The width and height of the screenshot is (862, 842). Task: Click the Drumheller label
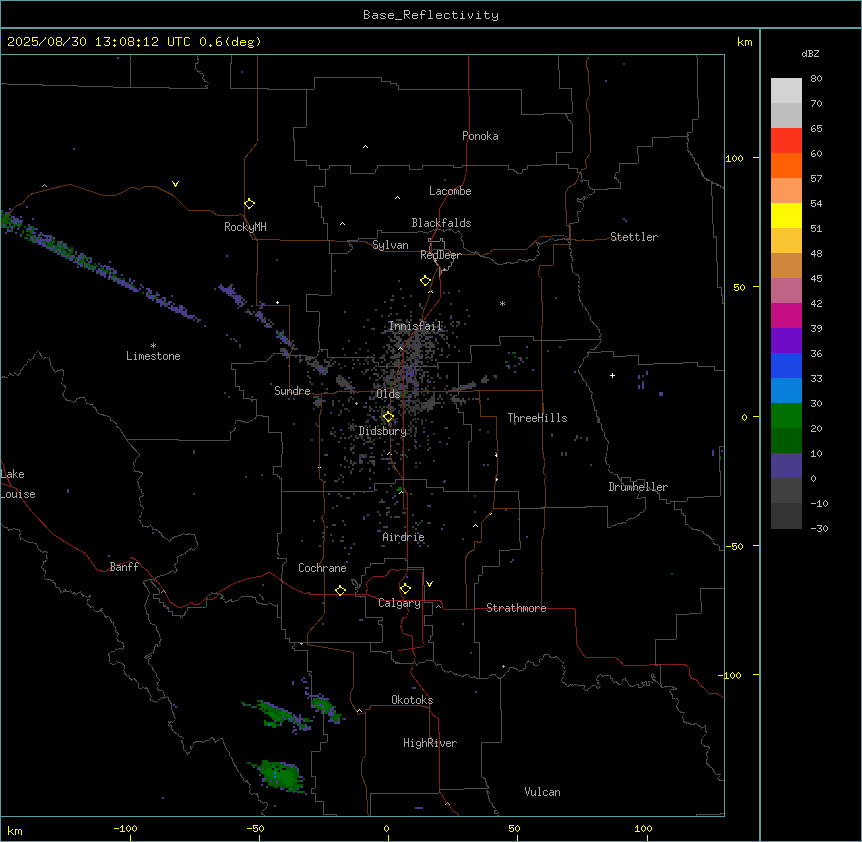(638, 487)
